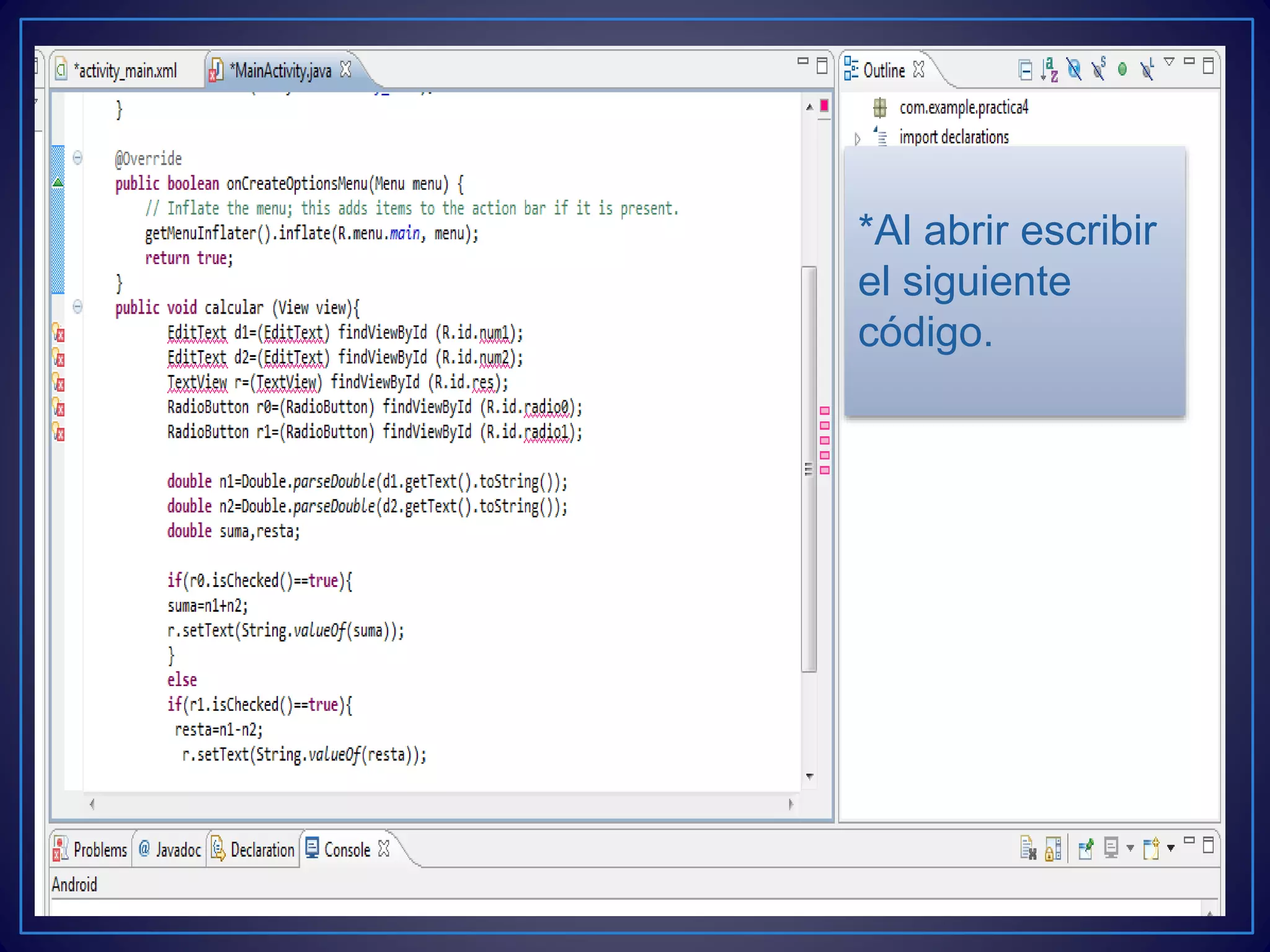Click error marker on EditText d2 line
Viewport: 1270px width, 952px height.
click(x=58, y=358)
